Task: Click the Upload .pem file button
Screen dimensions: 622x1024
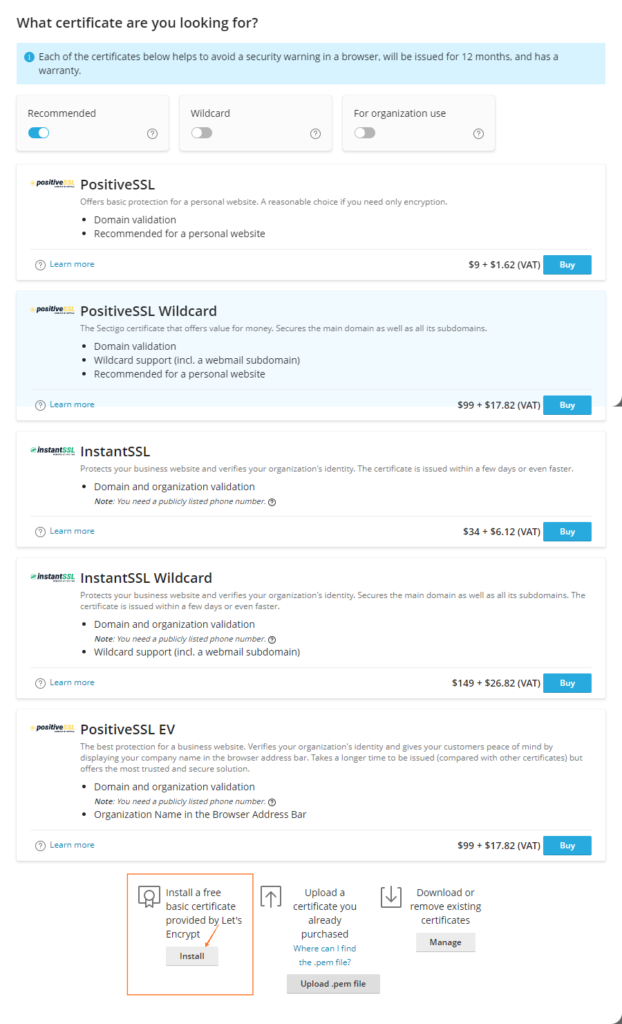Action: point(333,984)
